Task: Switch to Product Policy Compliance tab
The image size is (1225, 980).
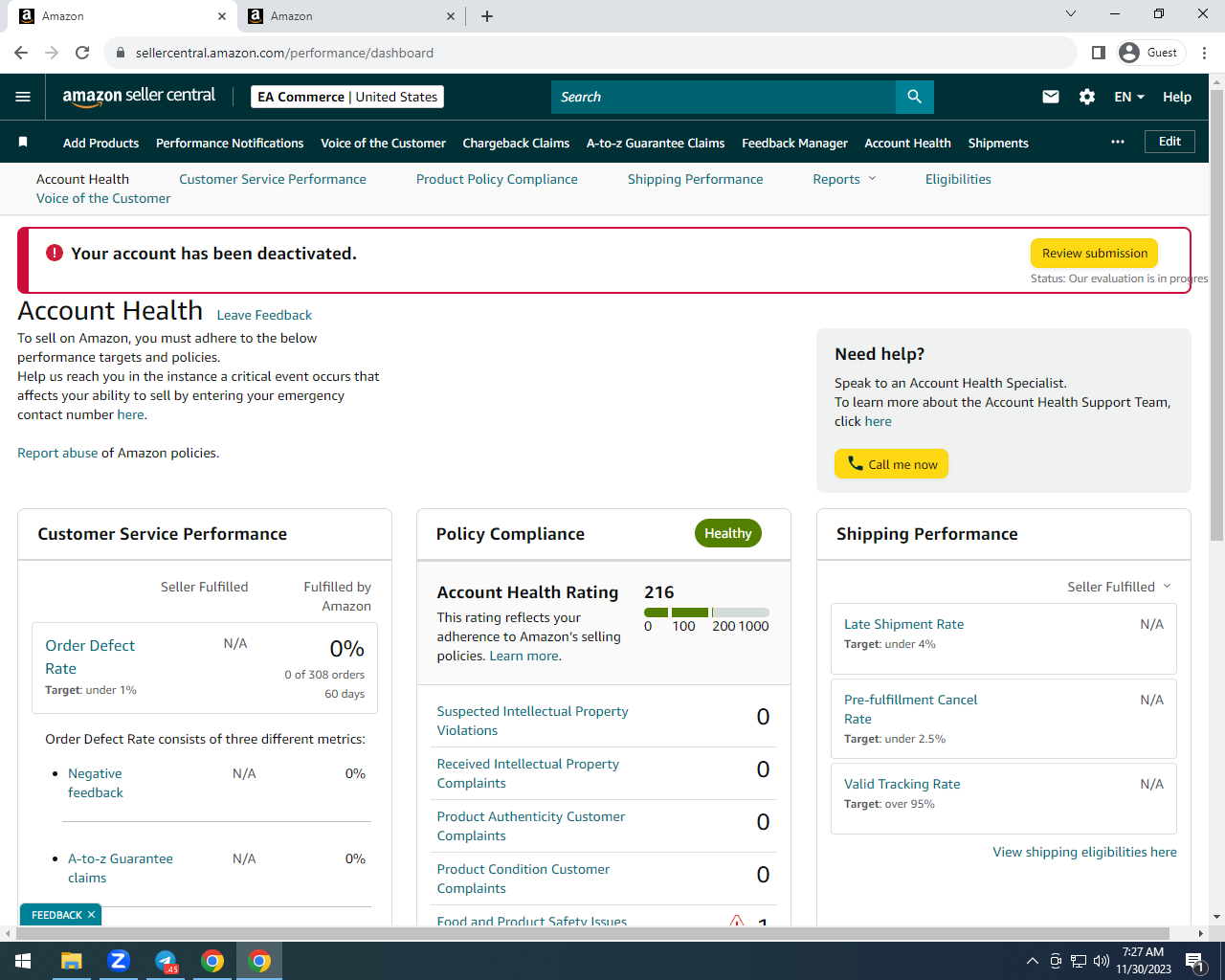Action: pyautogui.click(x=497, y=179)
